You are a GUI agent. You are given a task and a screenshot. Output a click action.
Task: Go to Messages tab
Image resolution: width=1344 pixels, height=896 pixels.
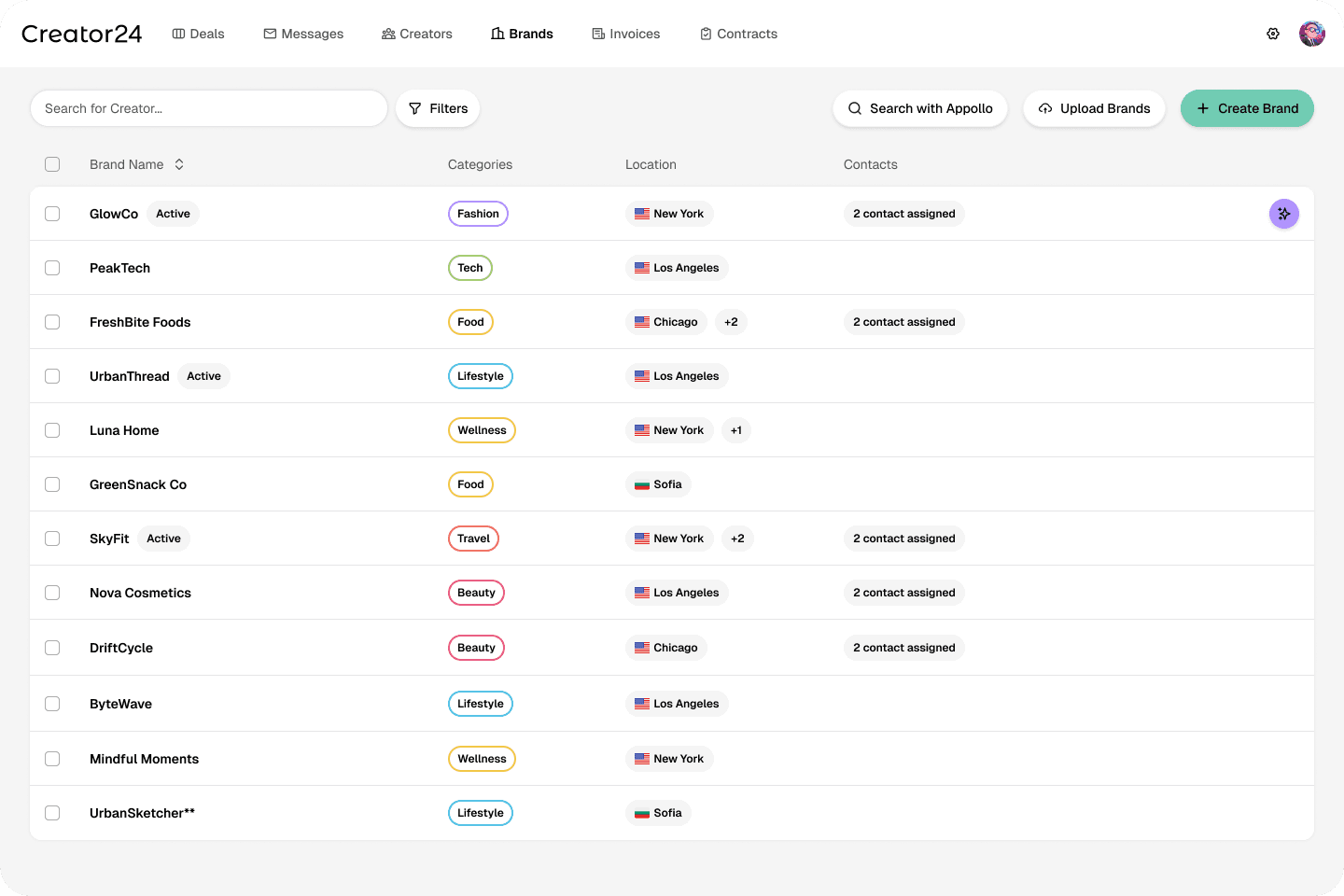303,34
